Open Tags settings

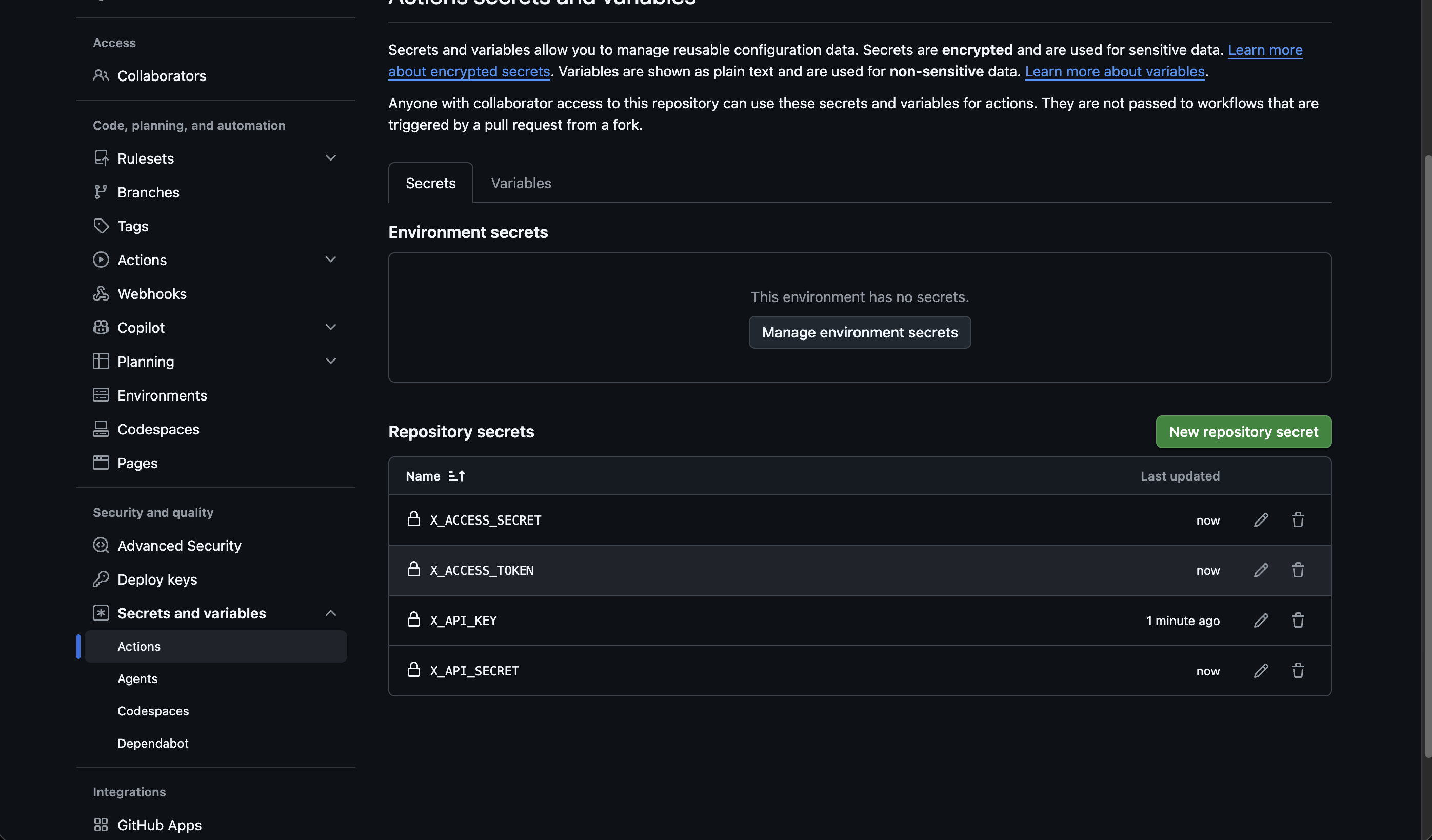tap(215, 226)
